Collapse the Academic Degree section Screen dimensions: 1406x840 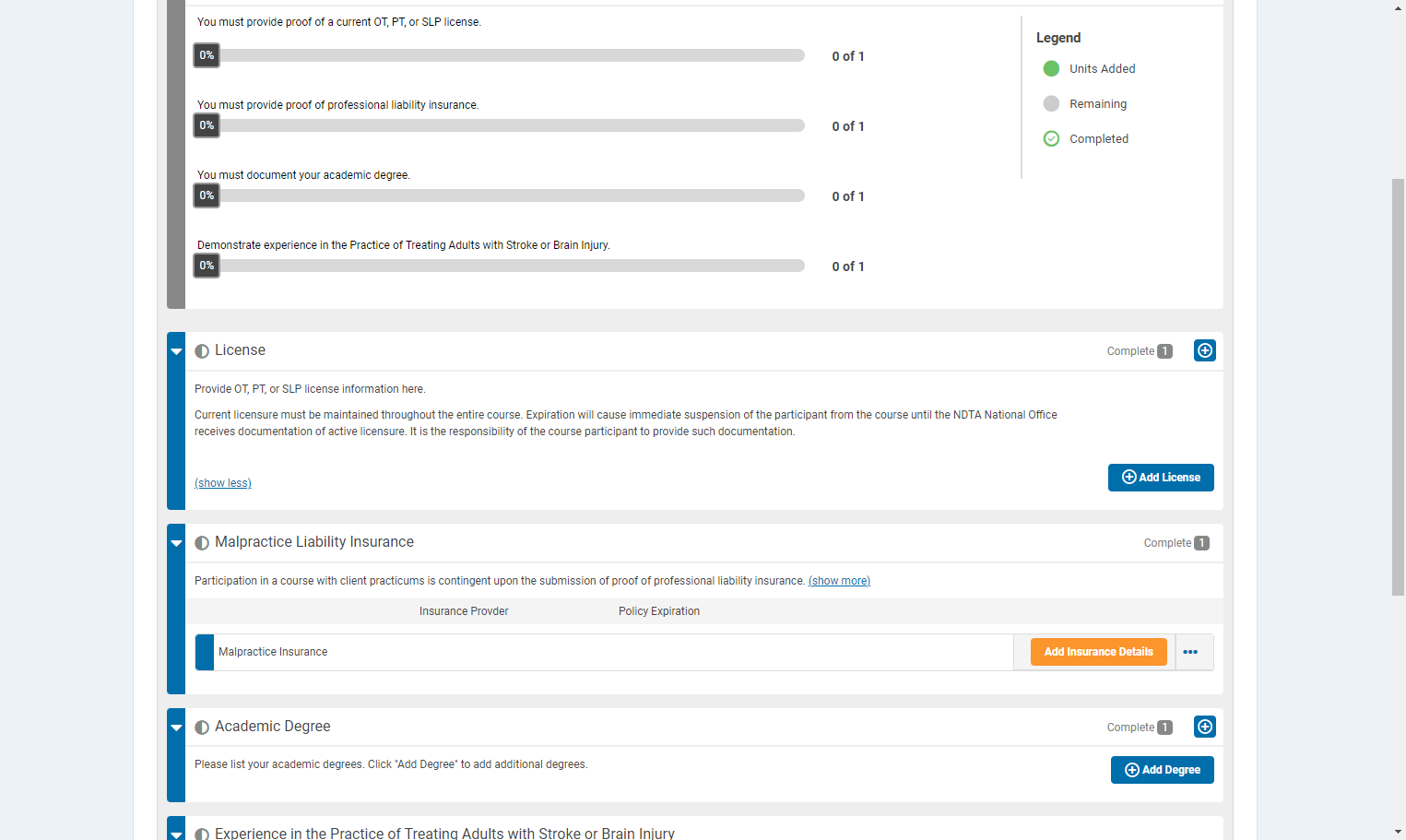click(x=176, y=728)
